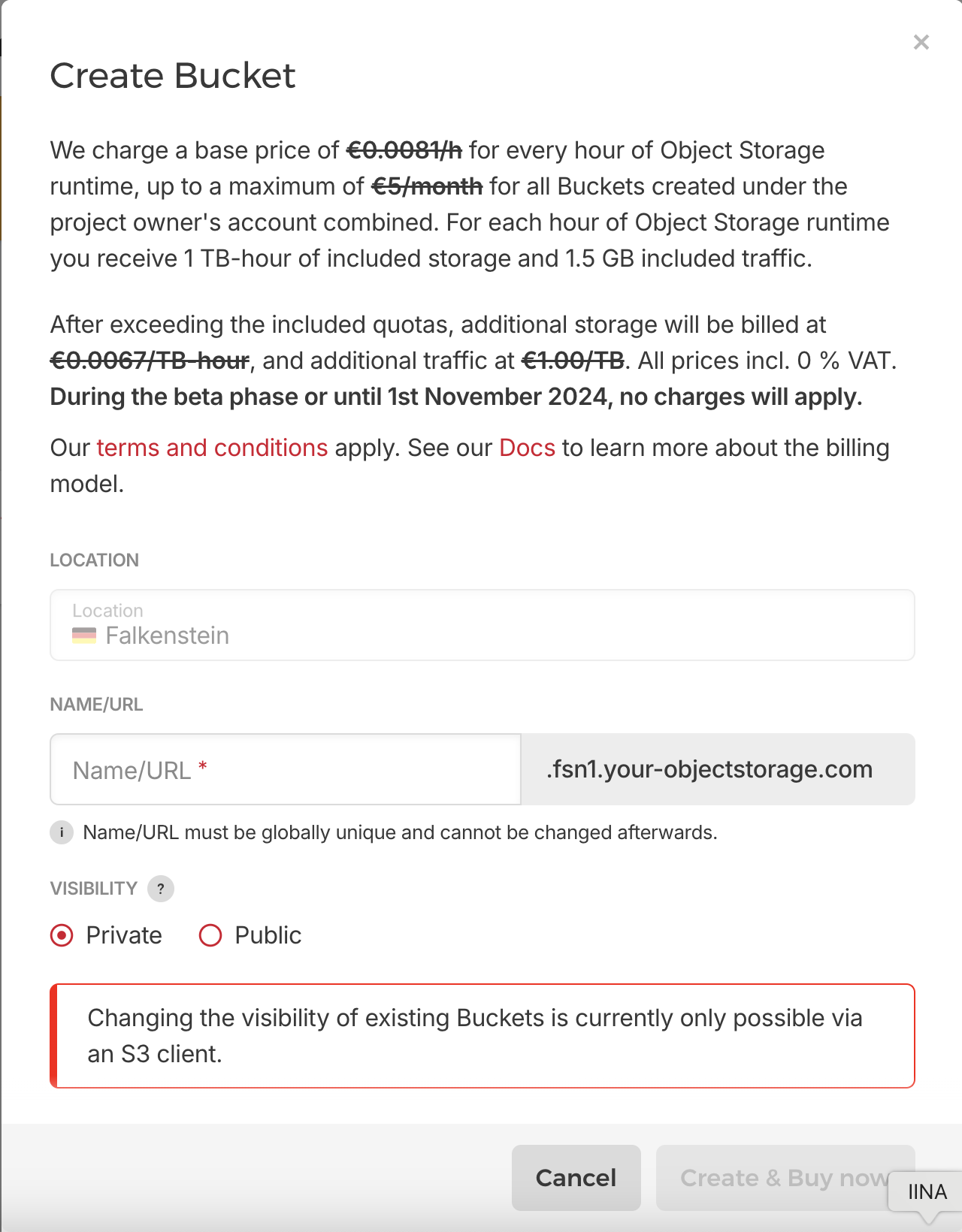Image resolution: width=962 pixels, height=1232 pixels.
Task: Open the Docs link about billing
Action: click(527, 448)
